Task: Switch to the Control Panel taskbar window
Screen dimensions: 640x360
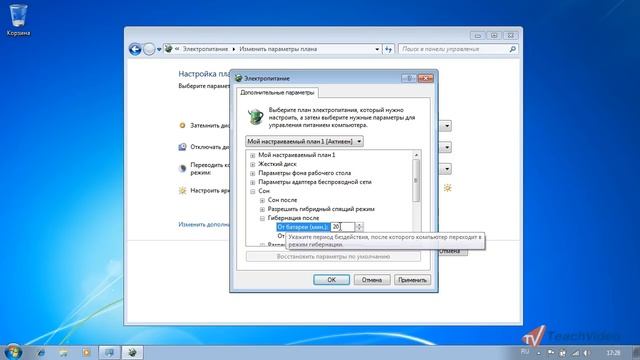Action: click(109, 352)
